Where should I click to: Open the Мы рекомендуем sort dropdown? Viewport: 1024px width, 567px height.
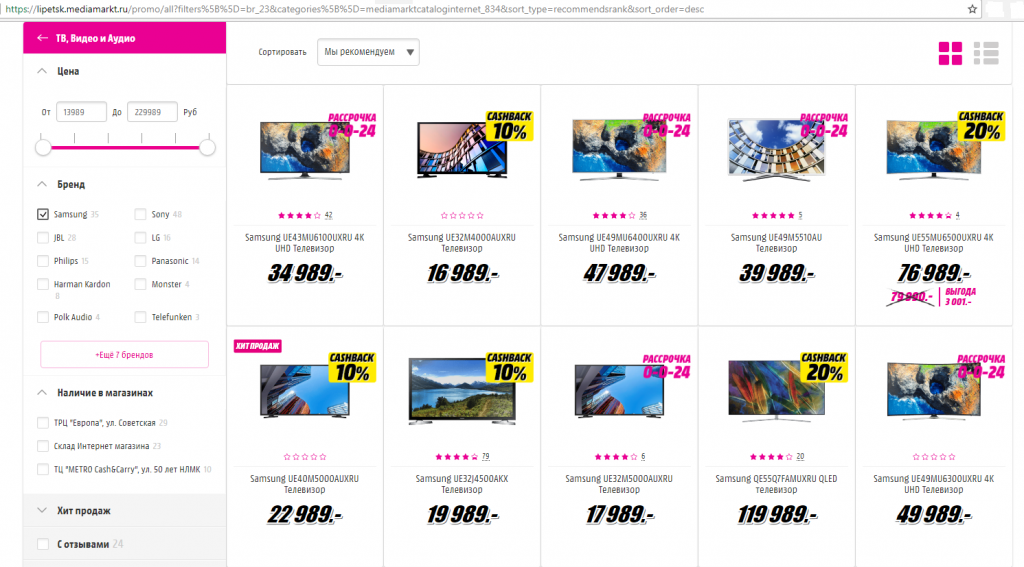pos(368,52)
